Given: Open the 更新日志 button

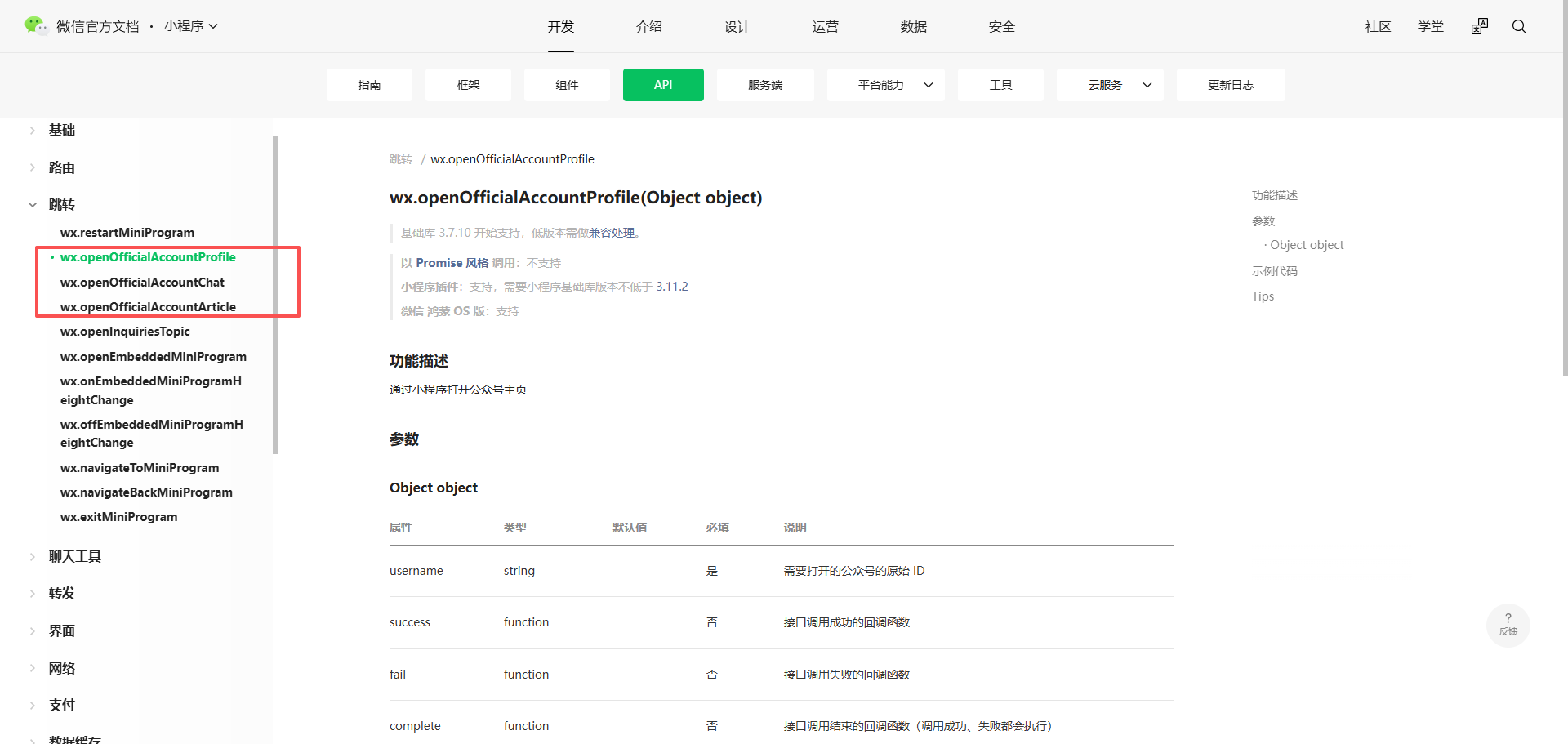Looking at the screenshot, I should click(x=1231, y=85).
